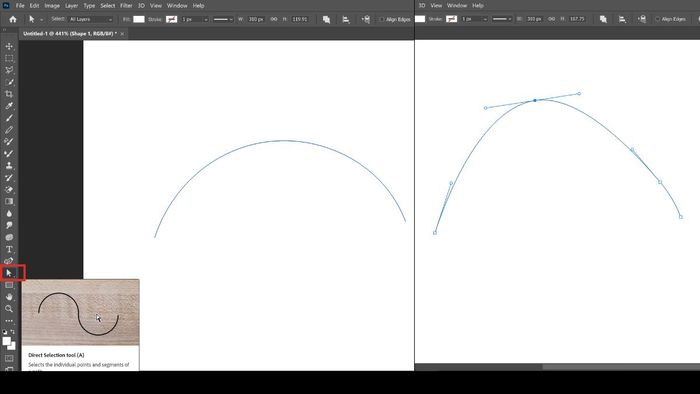Viewport: 700px width, 394px height.
Task: Click the width field in Untitled-1 window
Action: [256, 19]
